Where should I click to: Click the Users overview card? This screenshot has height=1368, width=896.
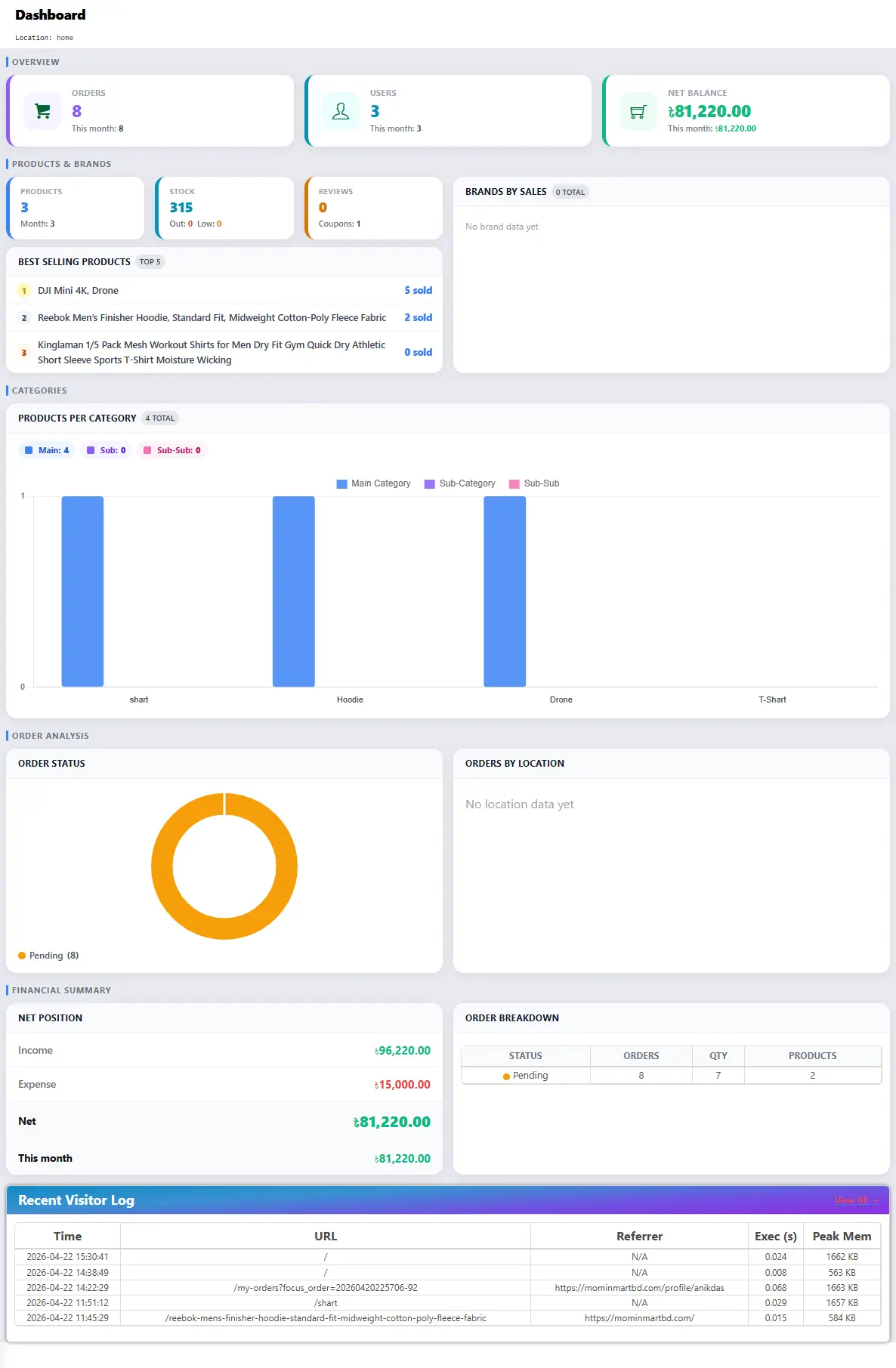[x=448, y=110]
